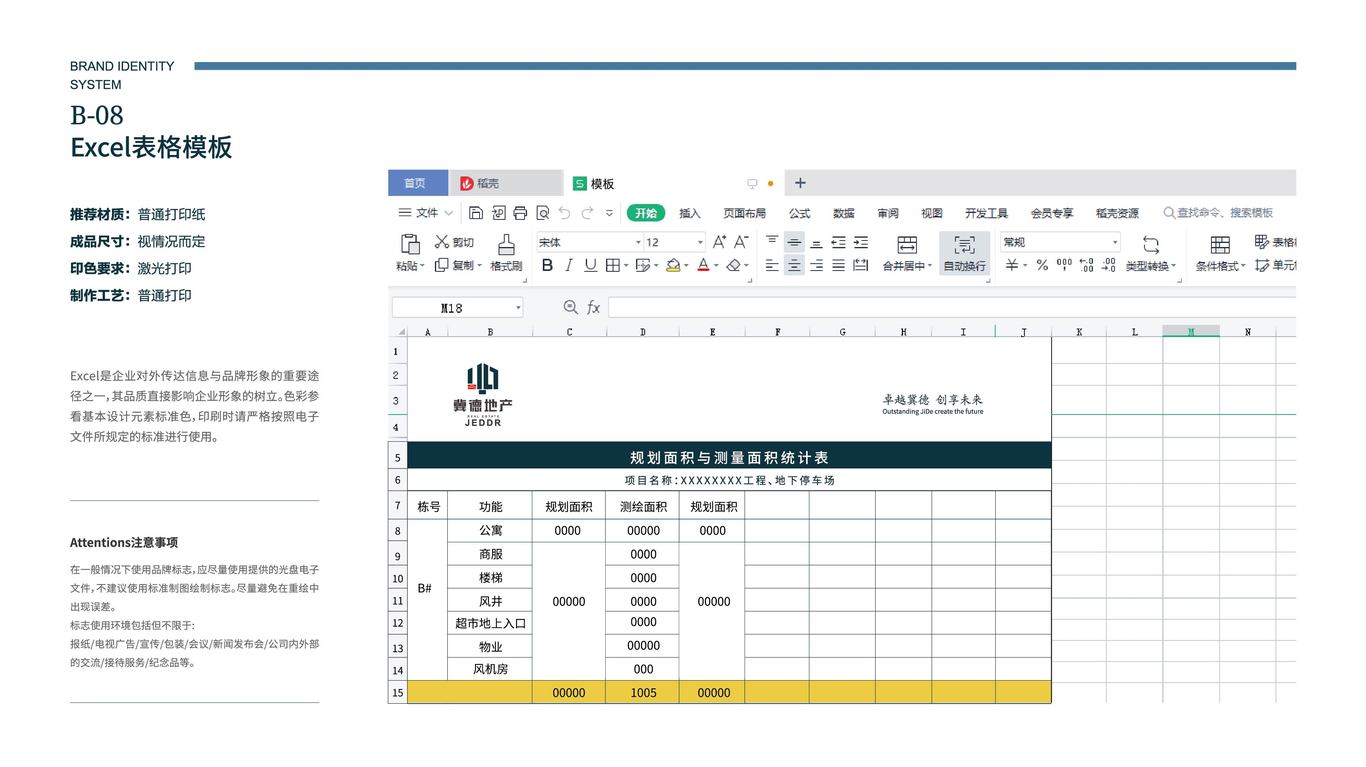Click the Currency ¥ format icon

1012,265
